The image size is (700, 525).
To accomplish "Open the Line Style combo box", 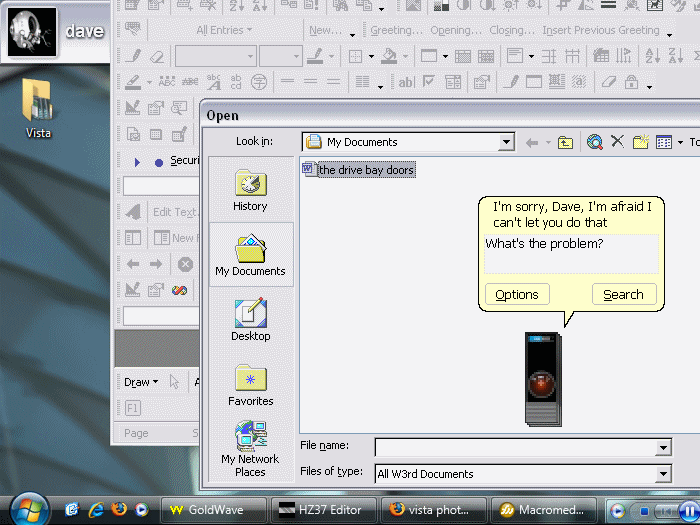I will 216,57.
